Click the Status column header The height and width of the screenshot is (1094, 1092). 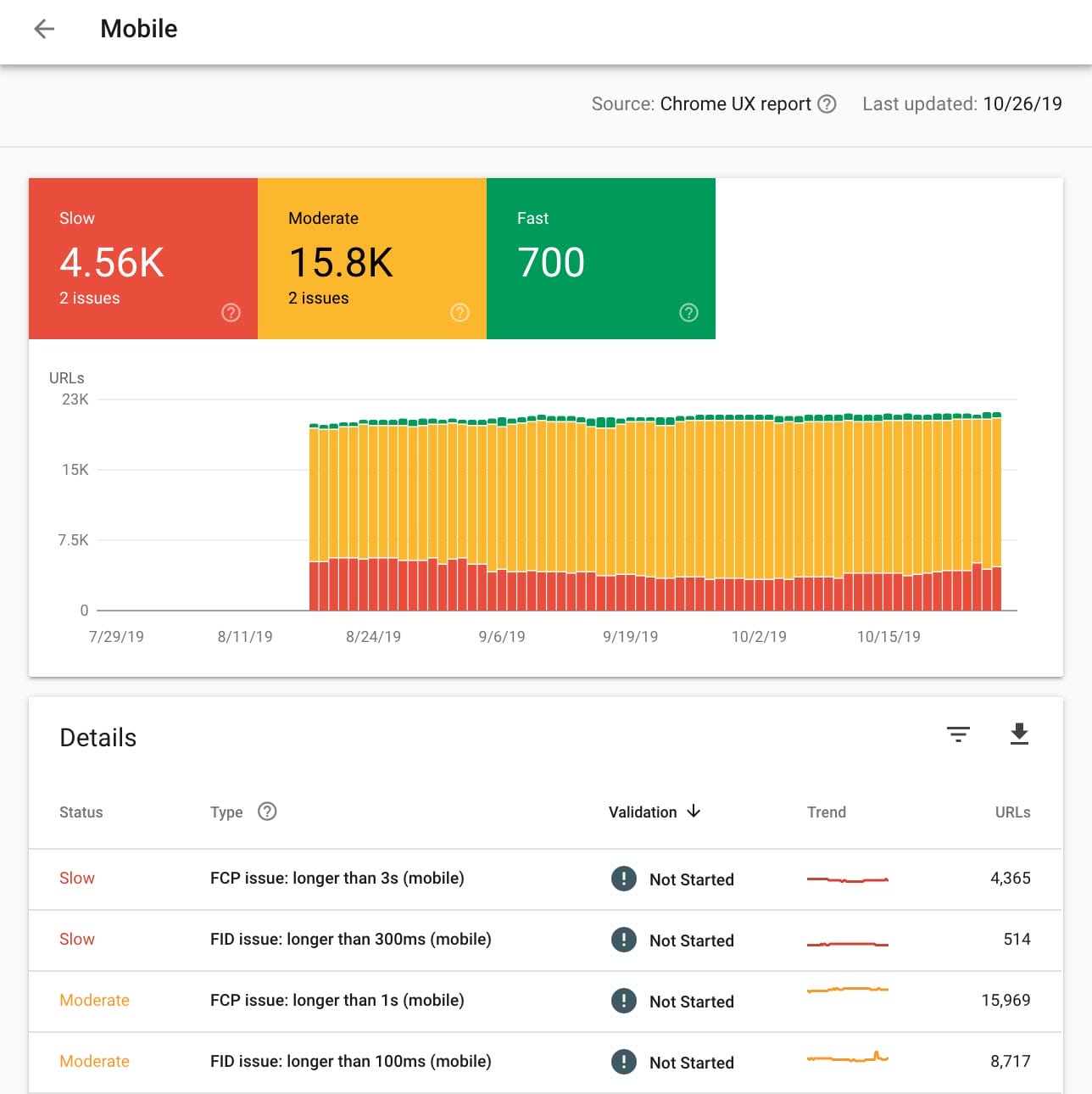point(81,812)
